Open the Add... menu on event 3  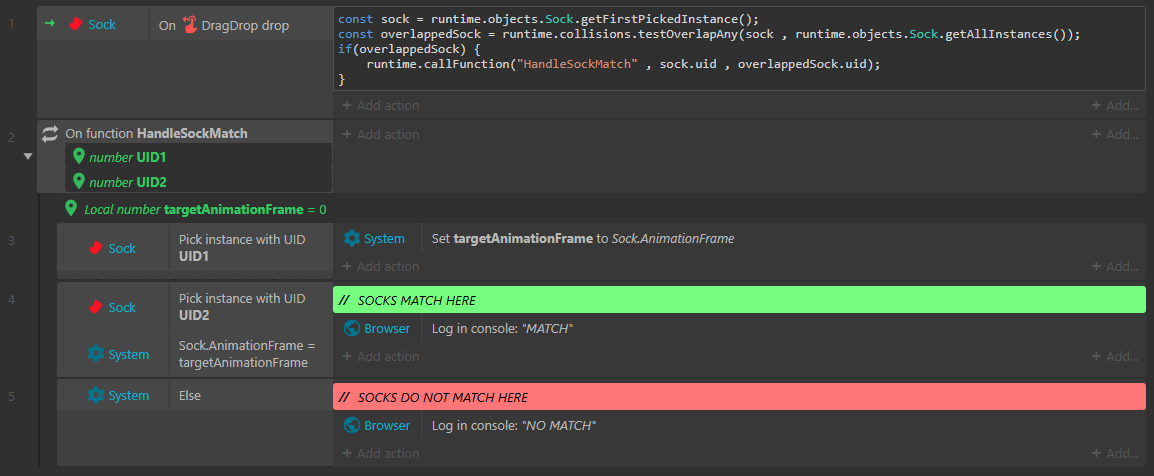pyautogui.click(x=1115, y=266)
